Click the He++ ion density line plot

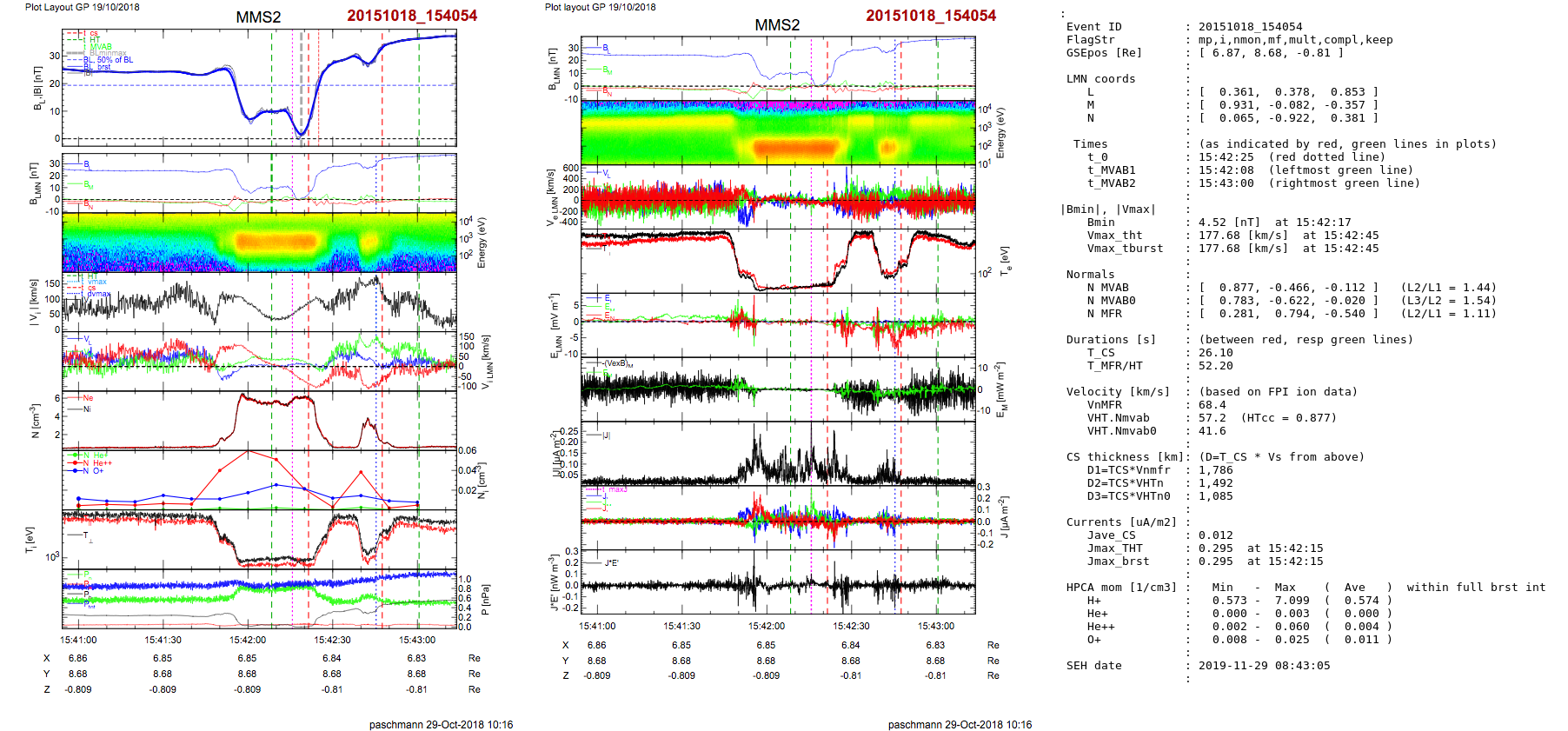[x=248, y=478]
